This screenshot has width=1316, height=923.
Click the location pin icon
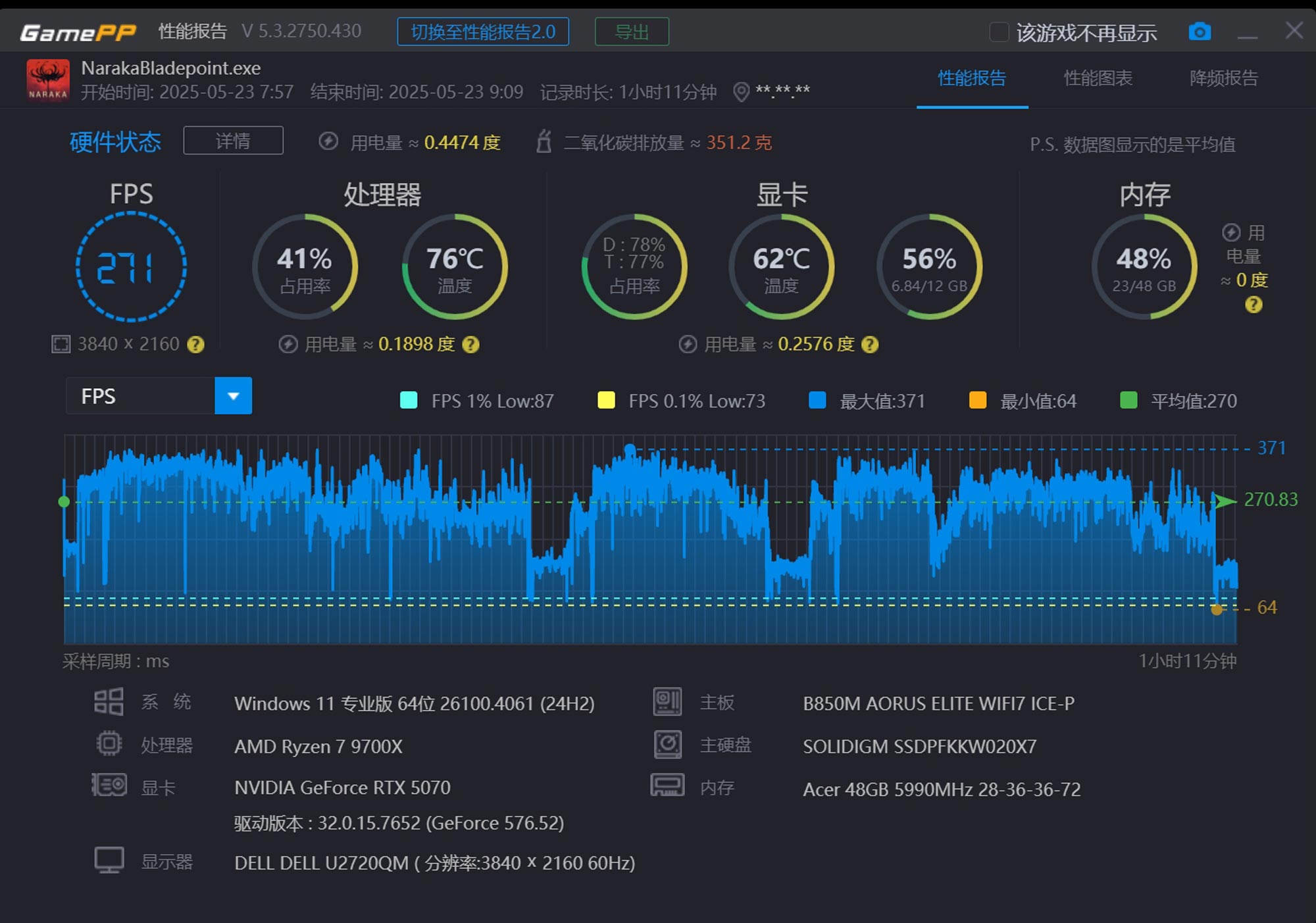coord(741,91)
